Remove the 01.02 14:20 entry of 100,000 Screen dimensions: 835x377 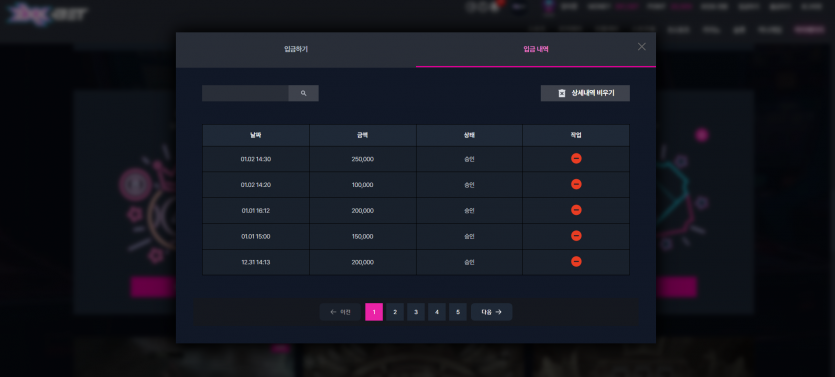[x=576, y=184]
